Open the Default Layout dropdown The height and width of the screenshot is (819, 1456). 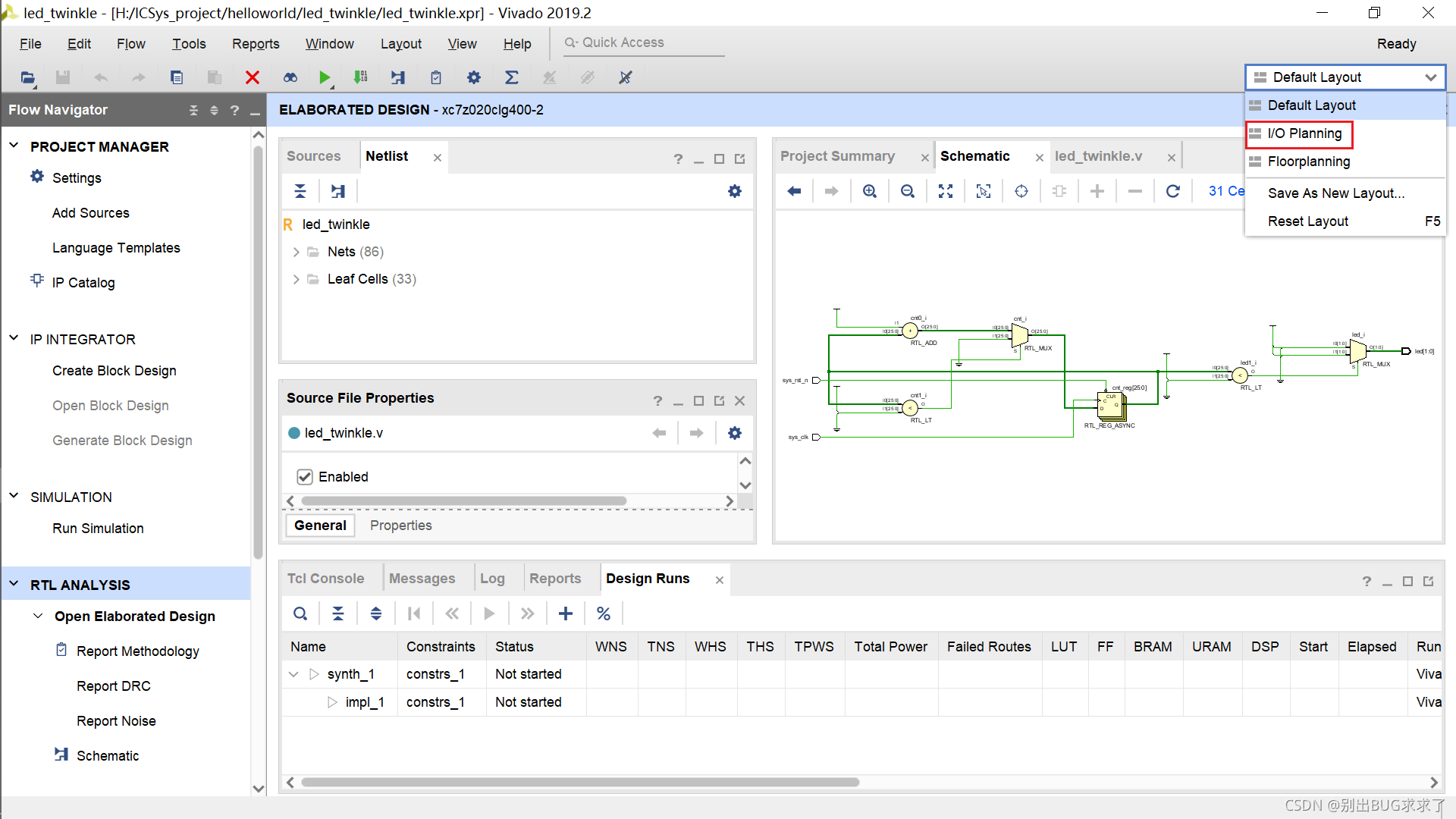(x=1345, y=77)
